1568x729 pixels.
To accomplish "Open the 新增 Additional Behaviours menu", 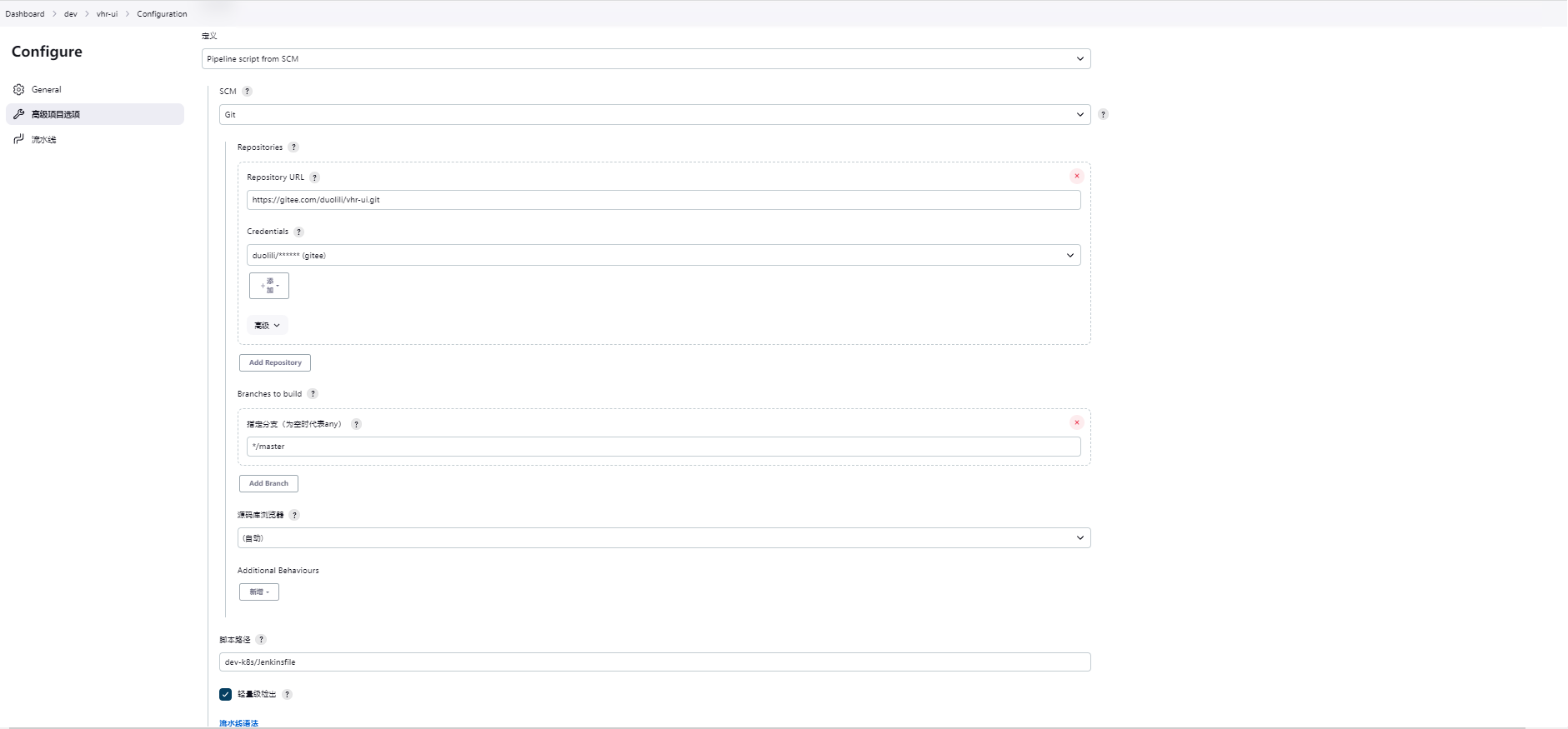I will click(x=259, y=592).
